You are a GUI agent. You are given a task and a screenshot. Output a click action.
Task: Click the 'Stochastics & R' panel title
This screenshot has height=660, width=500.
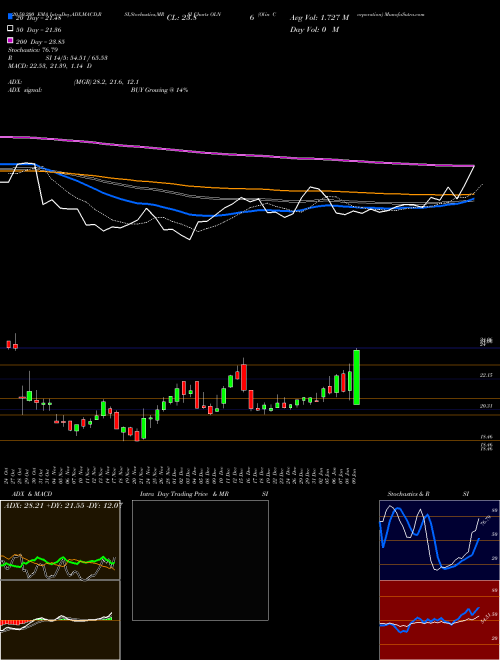408,494
